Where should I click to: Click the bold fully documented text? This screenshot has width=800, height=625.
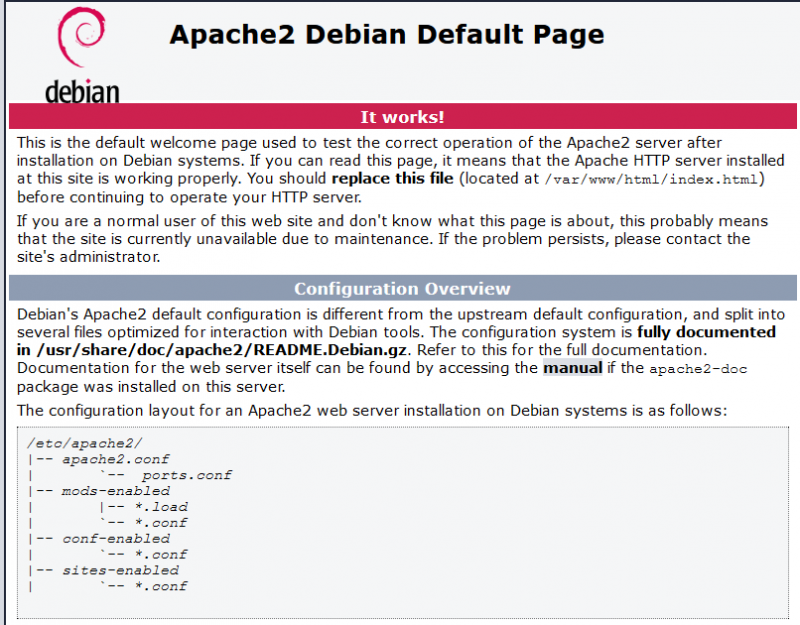(x=706, y=332)
